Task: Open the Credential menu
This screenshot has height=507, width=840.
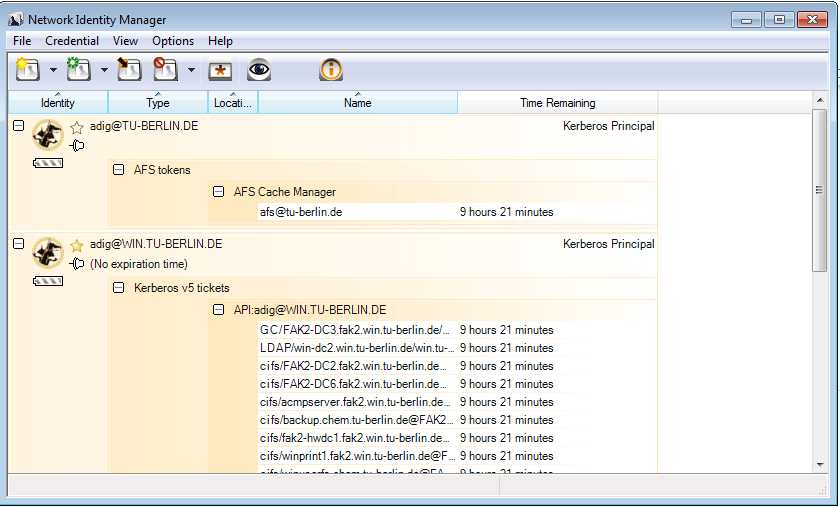Action: 72,41
